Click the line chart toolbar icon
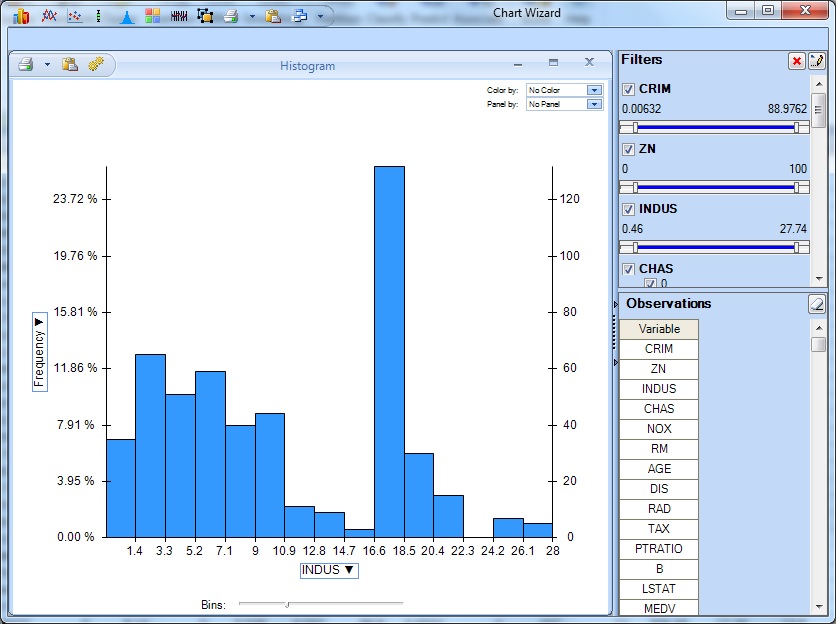The height and width of the screenshot is (624, 836). coord(47,16)
